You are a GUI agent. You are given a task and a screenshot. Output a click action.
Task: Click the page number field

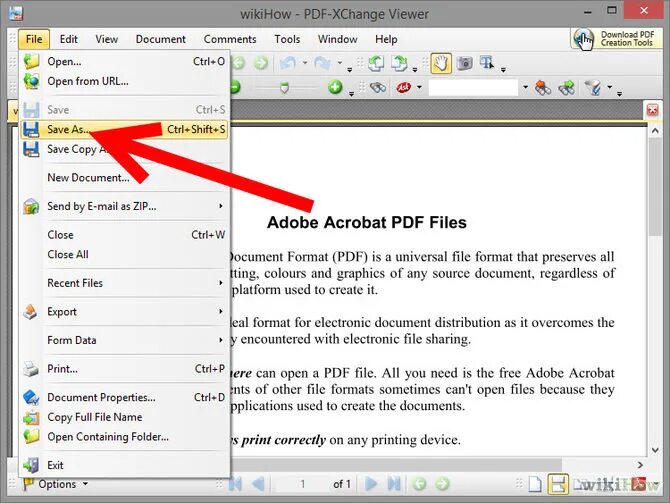coord(302,484)
